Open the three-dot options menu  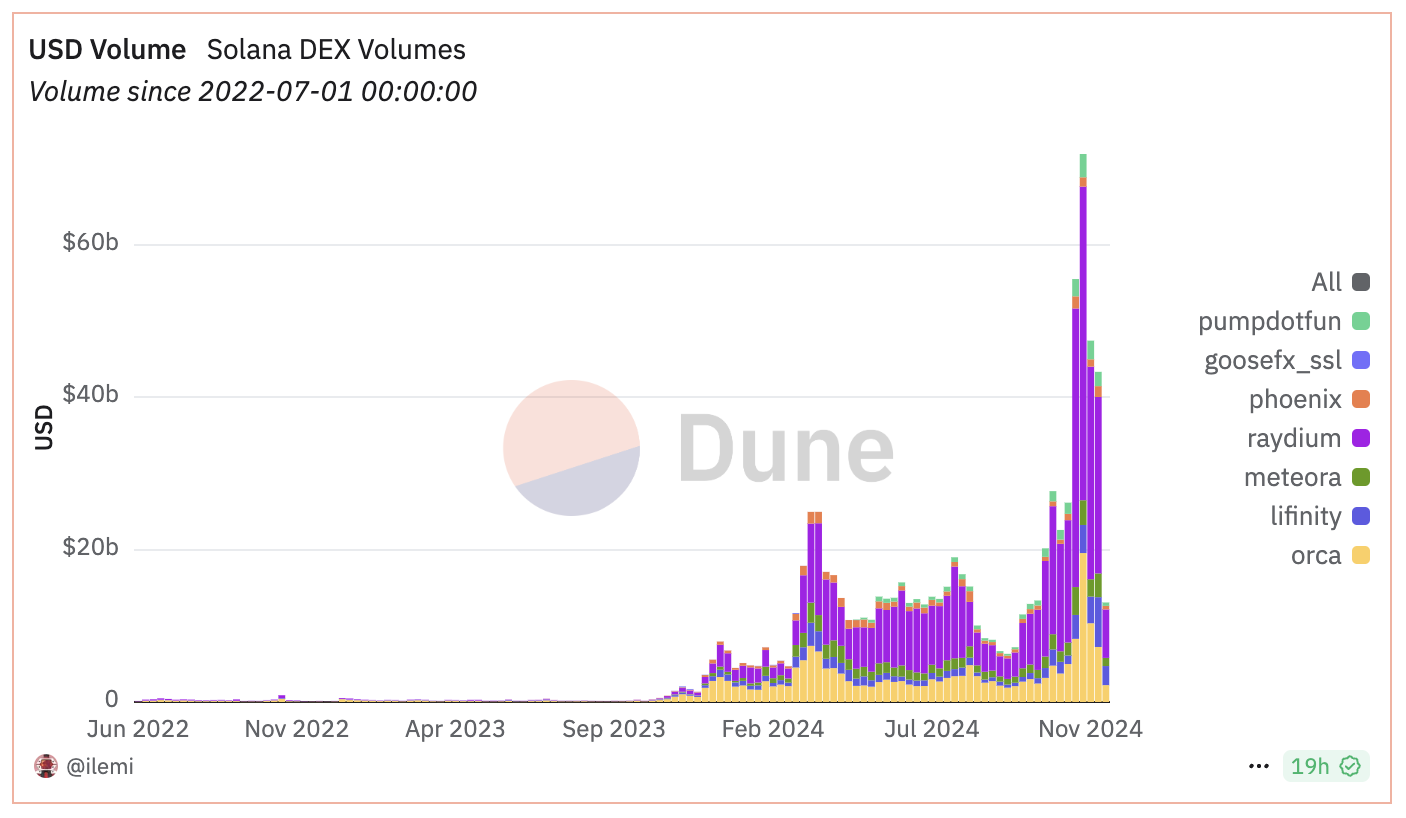click(x=1257, y=765)
